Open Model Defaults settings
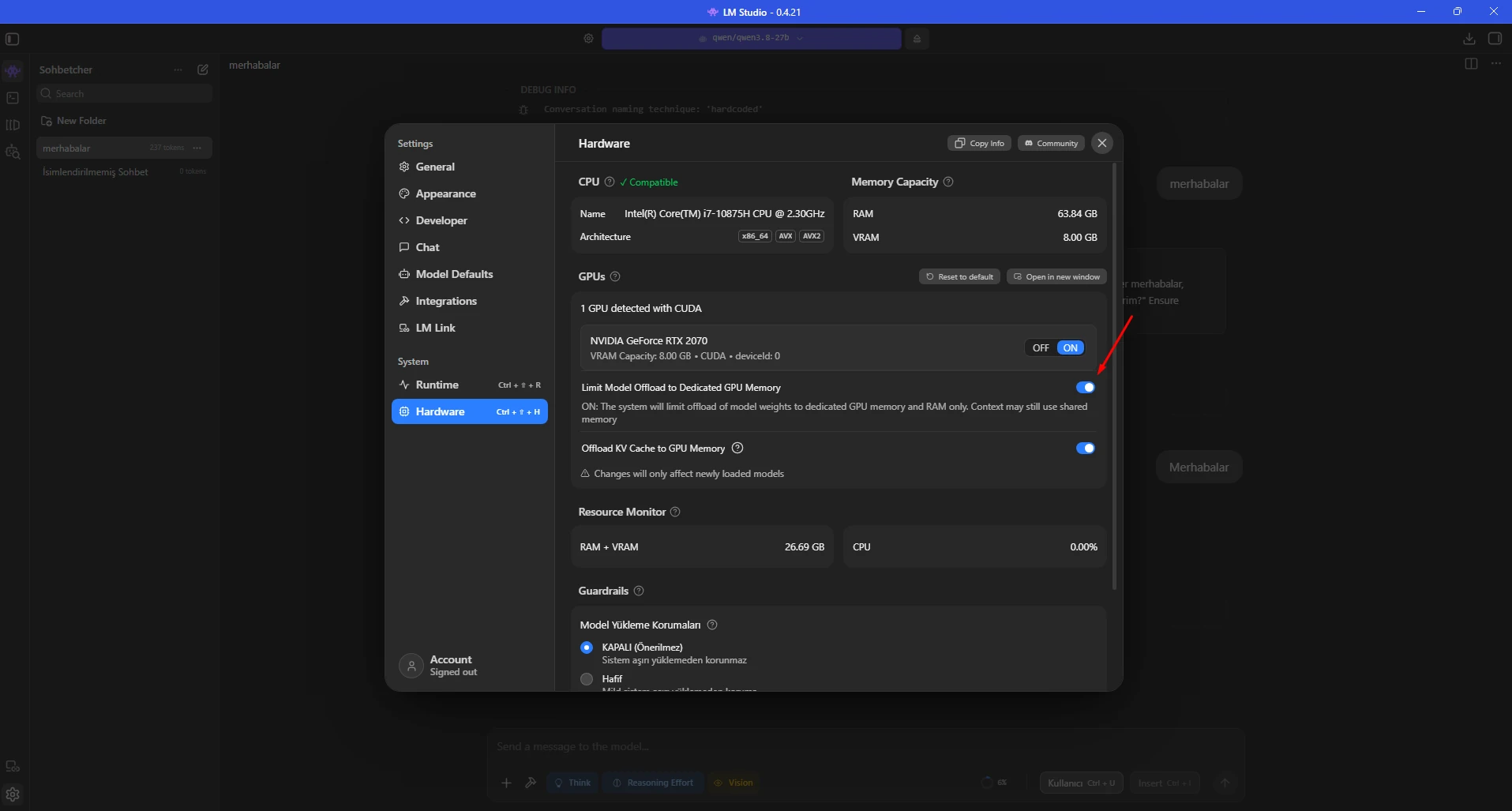 click(x=469, y=274)
